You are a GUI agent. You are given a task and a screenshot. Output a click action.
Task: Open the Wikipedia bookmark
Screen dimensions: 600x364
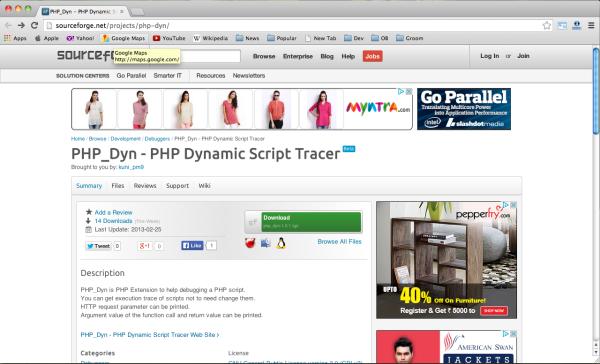coord(210,38)
